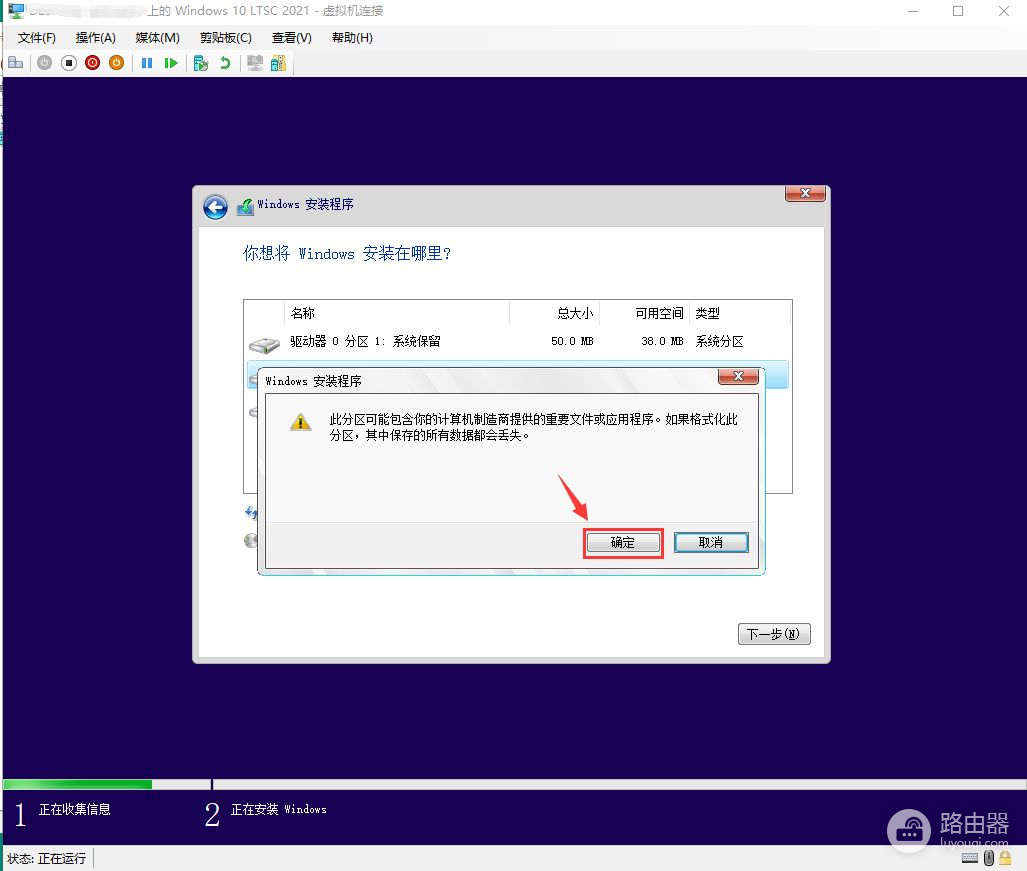Go back with the blue installer back arrow

215,207
